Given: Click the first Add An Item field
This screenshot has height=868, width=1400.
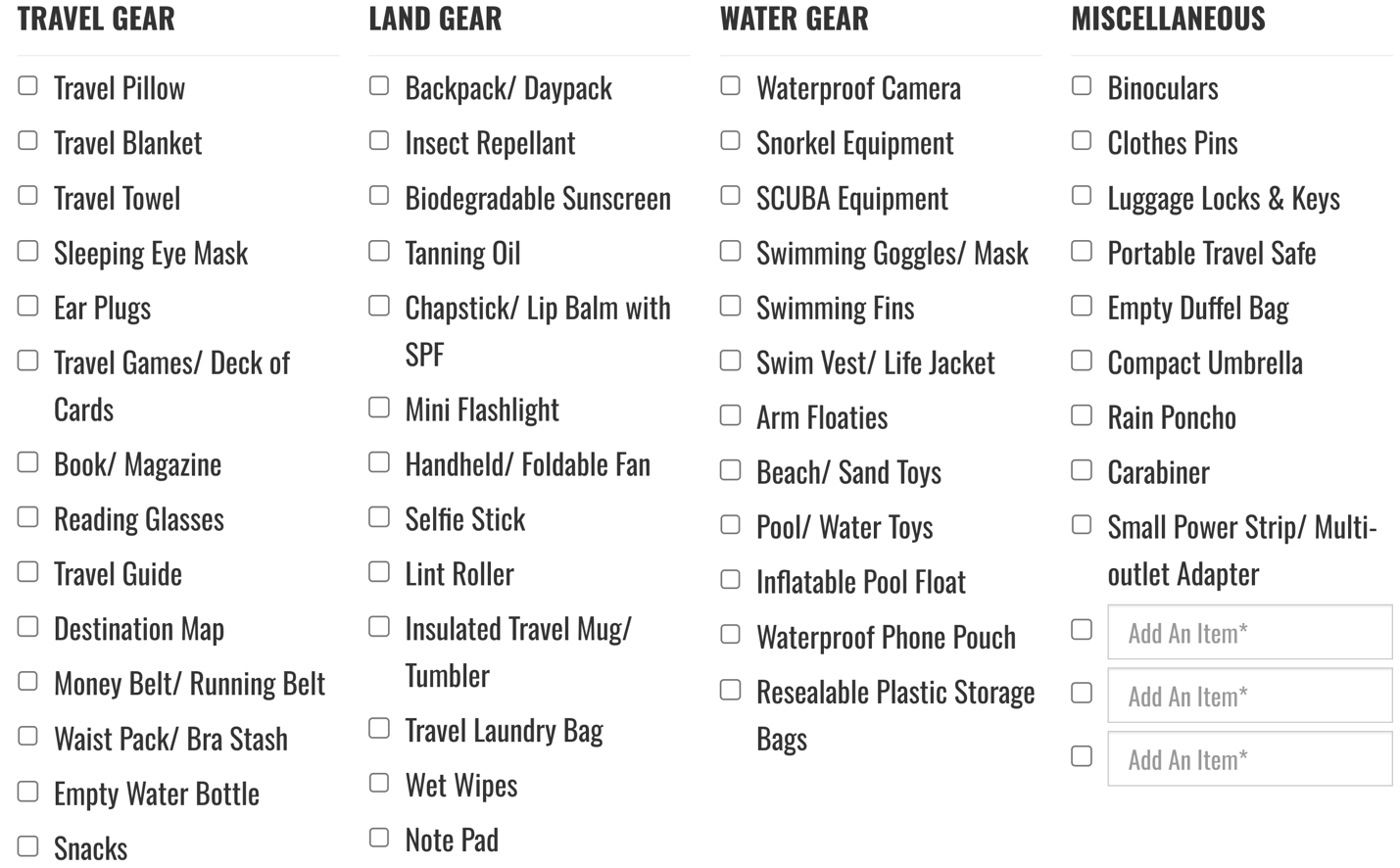Looking at the screenshot, I should [1250, 632].
